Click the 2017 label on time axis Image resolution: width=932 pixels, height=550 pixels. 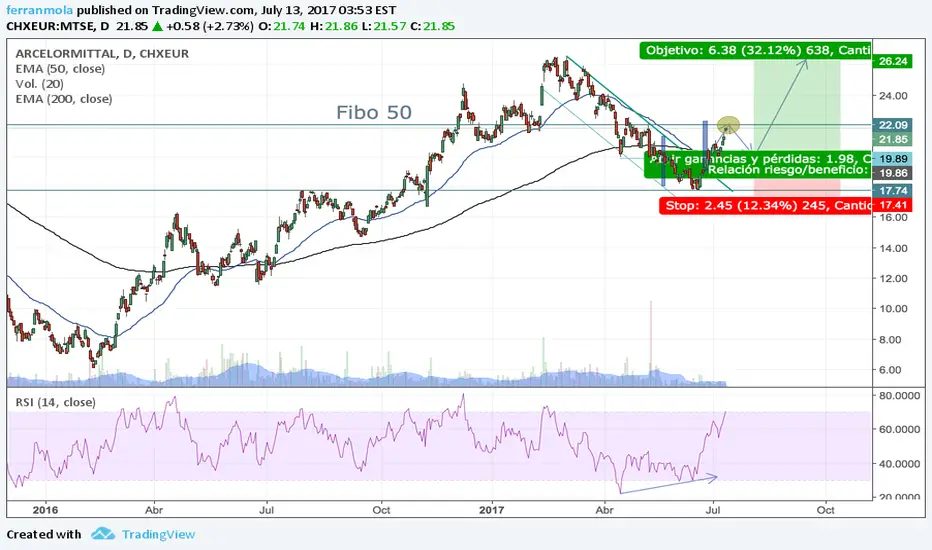[x=492, y=510]
